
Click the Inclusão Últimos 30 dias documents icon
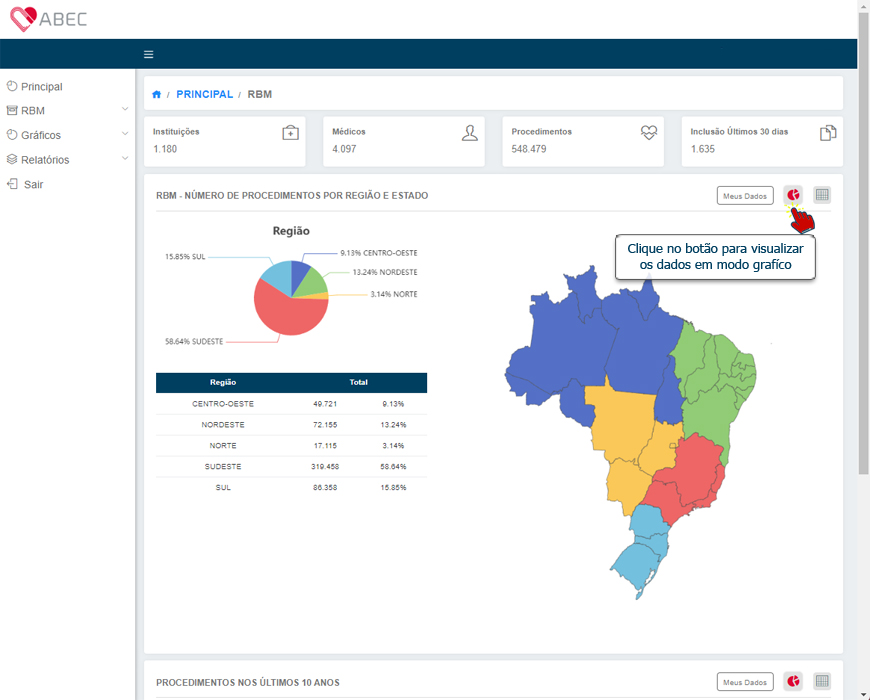[828, 133]
